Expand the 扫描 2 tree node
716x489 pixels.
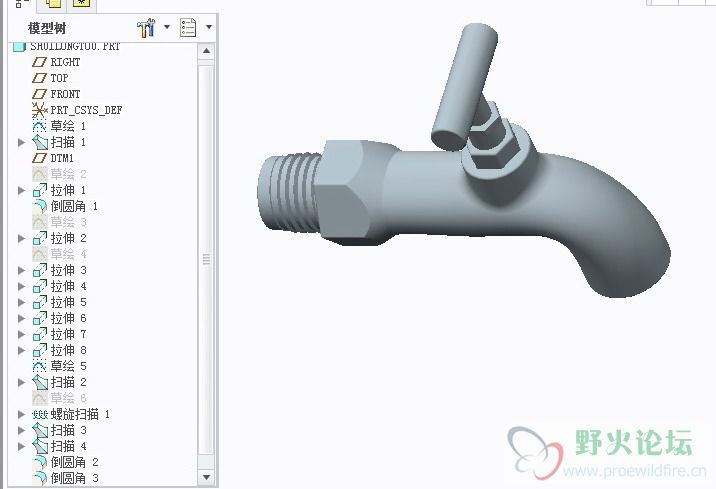pos(21,382)
